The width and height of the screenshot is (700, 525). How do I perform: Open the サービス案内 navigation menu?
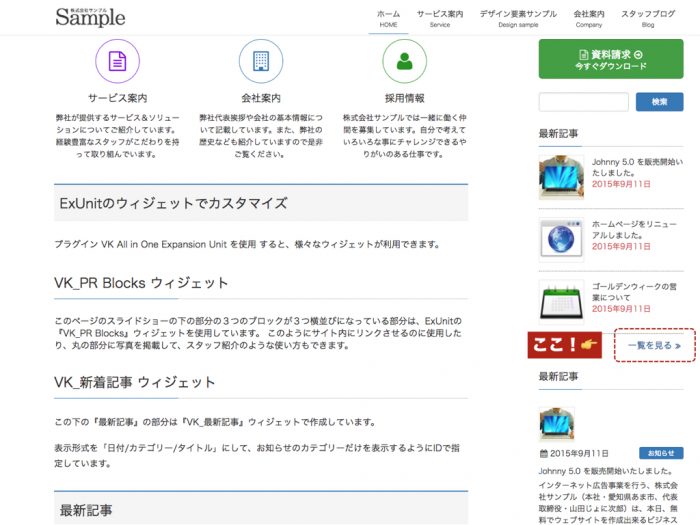[440, 18]
